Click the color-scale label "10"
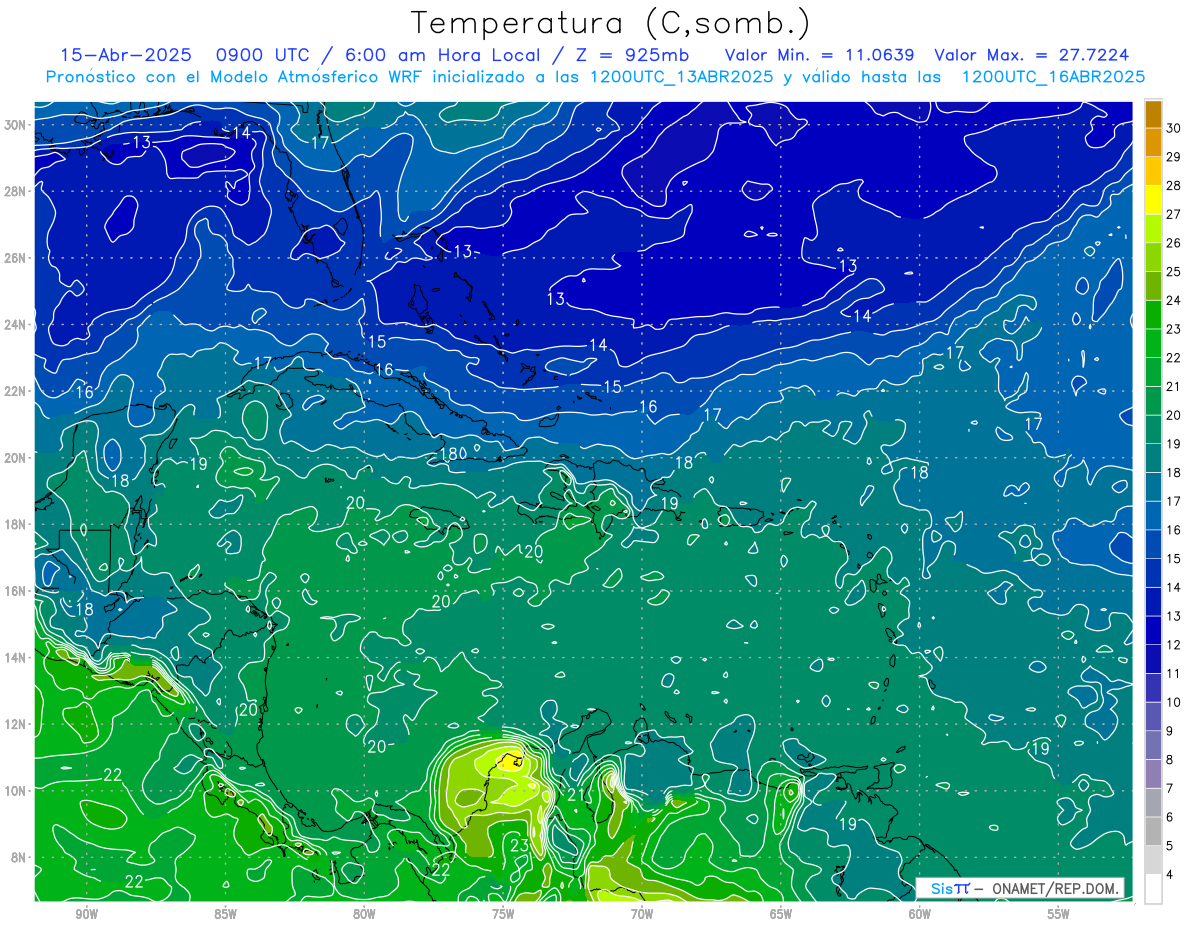Image resolution: width=1200 pixels, height=927 pixels. 1174,703
